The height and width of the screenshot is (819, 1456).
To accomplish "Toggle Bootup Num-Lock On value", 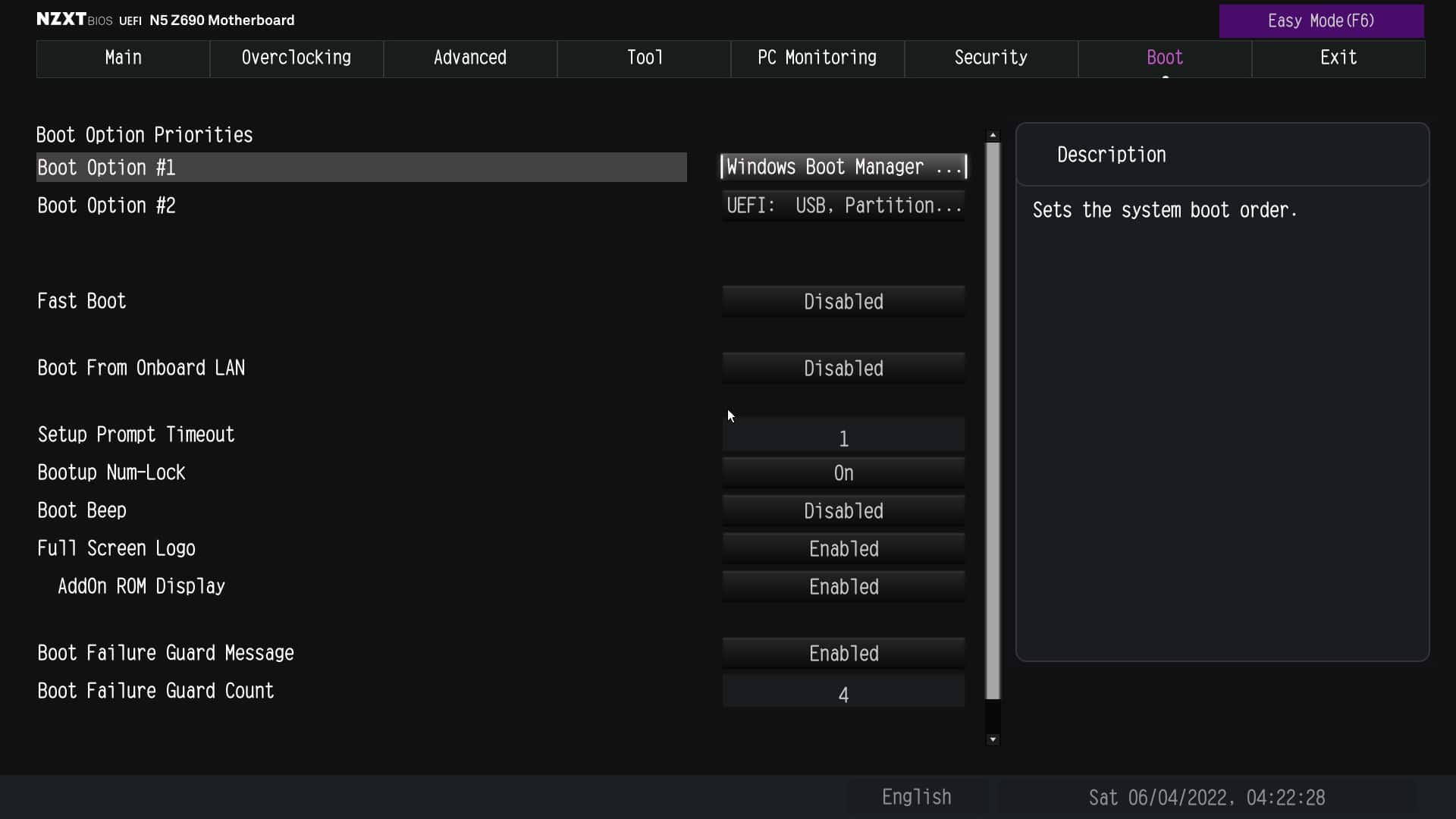I will point(843,473).
